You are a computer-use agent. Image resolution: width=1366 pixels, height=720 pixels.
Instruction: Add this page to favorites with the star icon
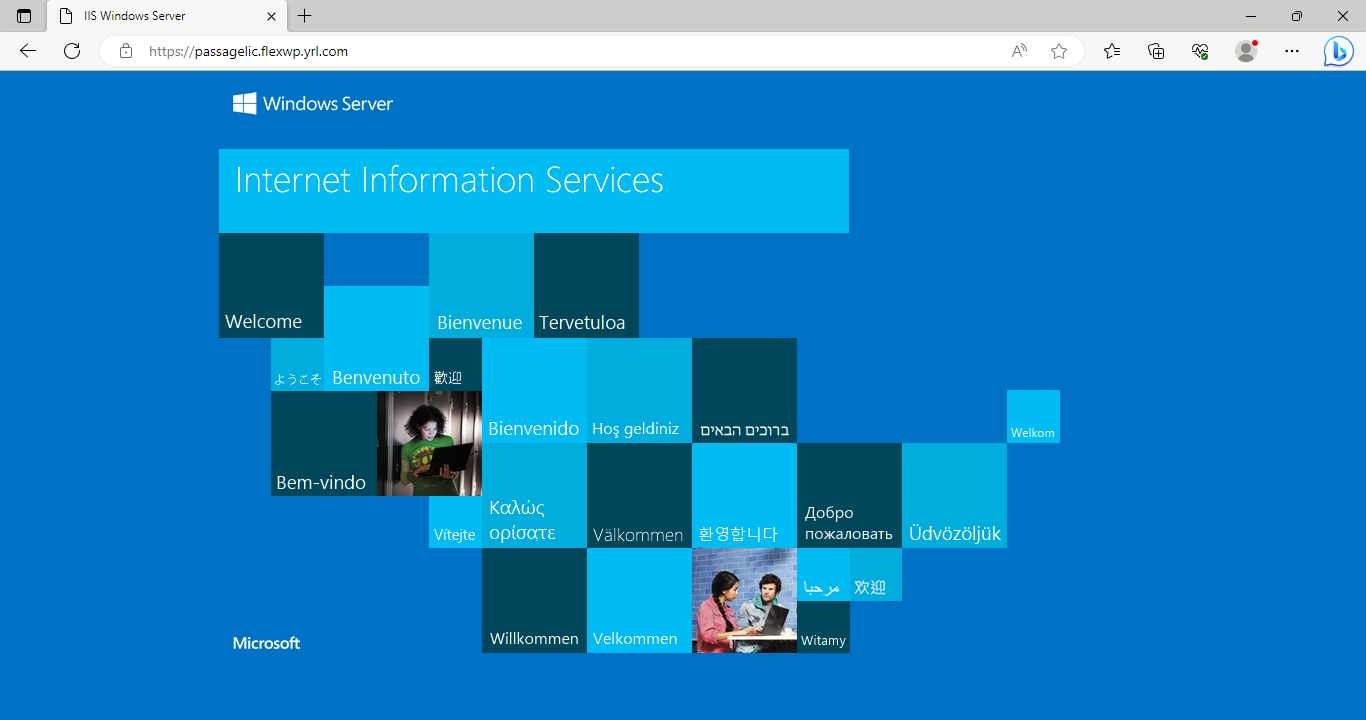(x=1059, y=51)
